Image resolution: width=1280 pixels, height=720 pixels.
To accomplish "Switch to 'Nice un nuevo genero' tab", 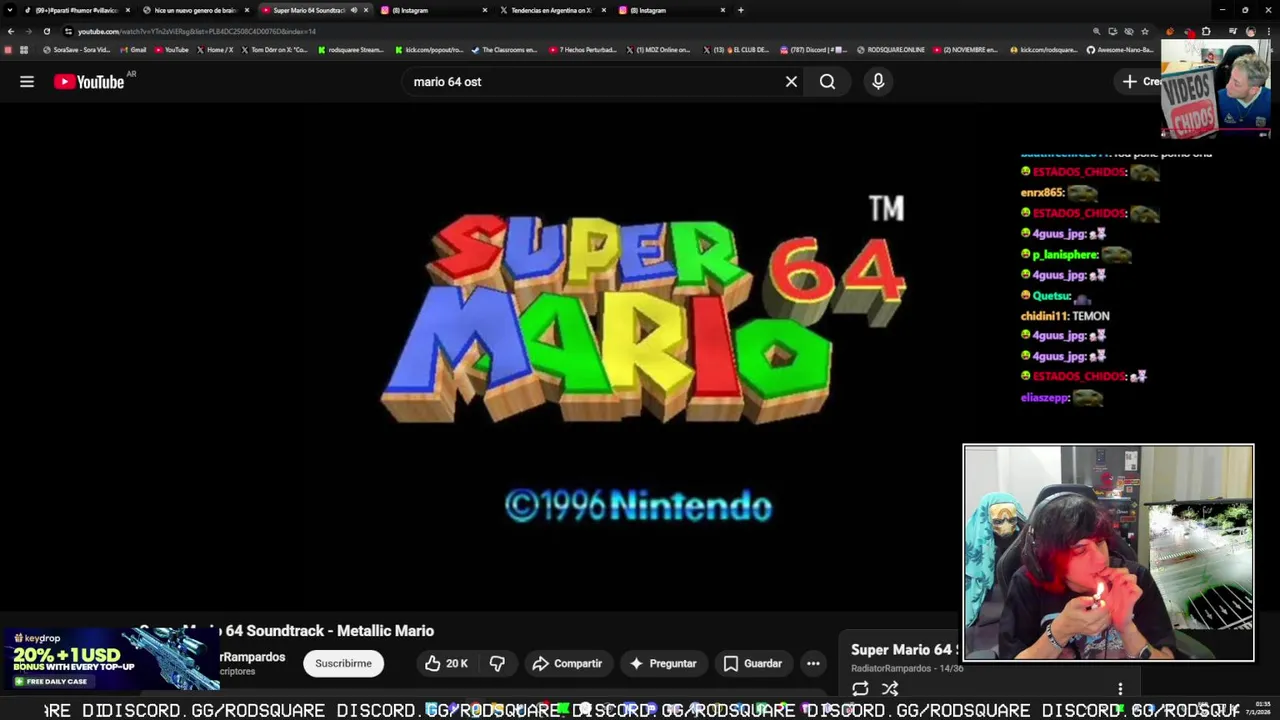I will [195, 10].
